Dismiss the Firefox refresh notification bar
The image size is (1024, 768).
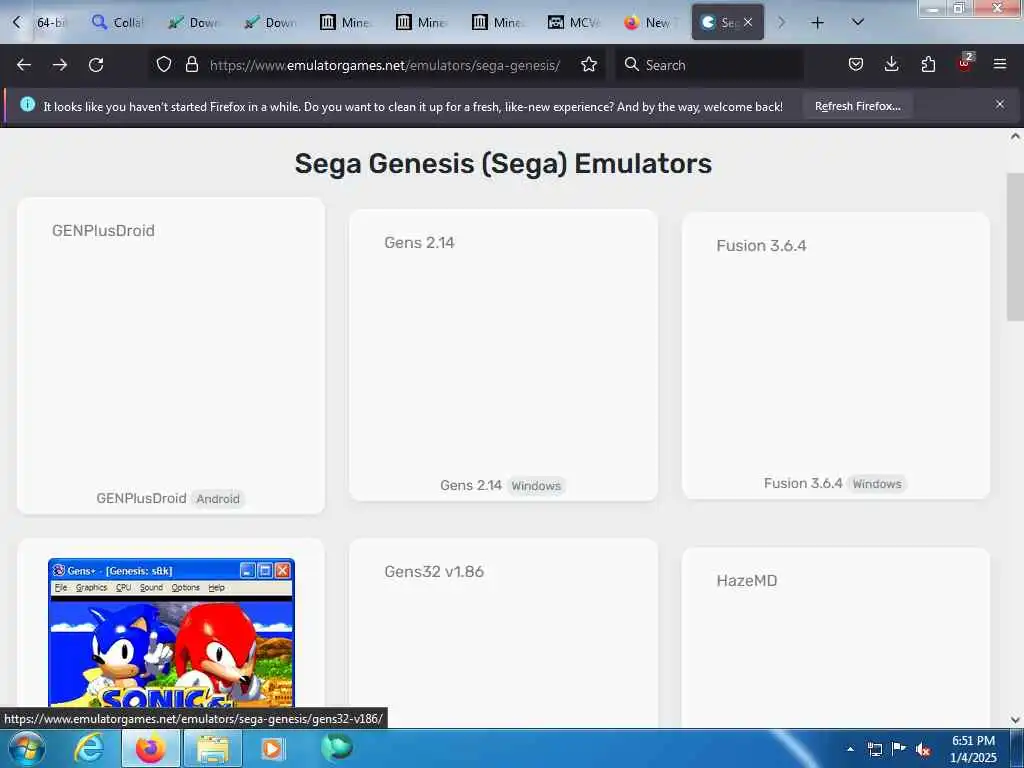[1000, 104]
